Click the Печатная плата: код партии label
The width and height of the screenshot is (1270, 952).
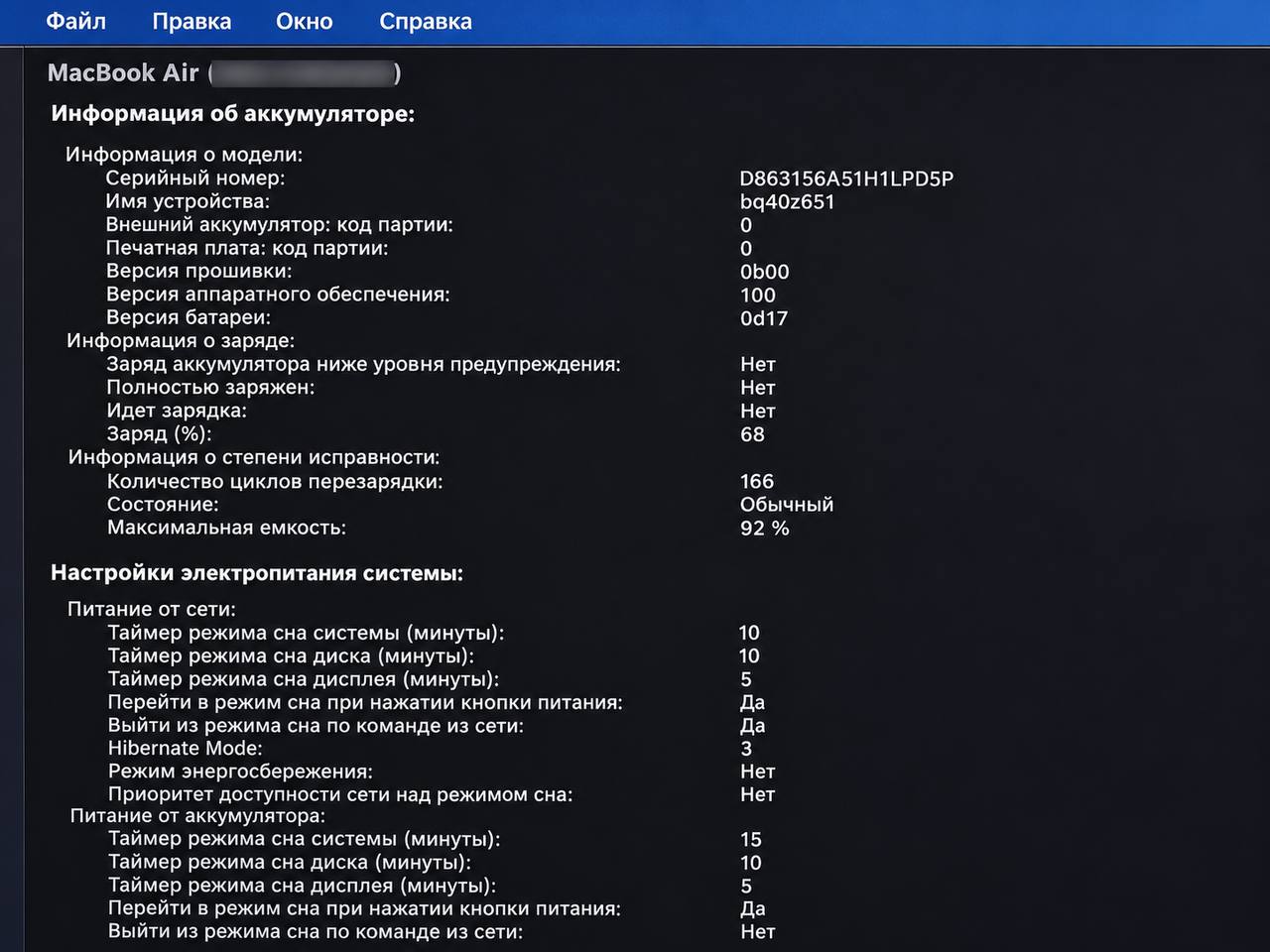(x=247, y=248)
